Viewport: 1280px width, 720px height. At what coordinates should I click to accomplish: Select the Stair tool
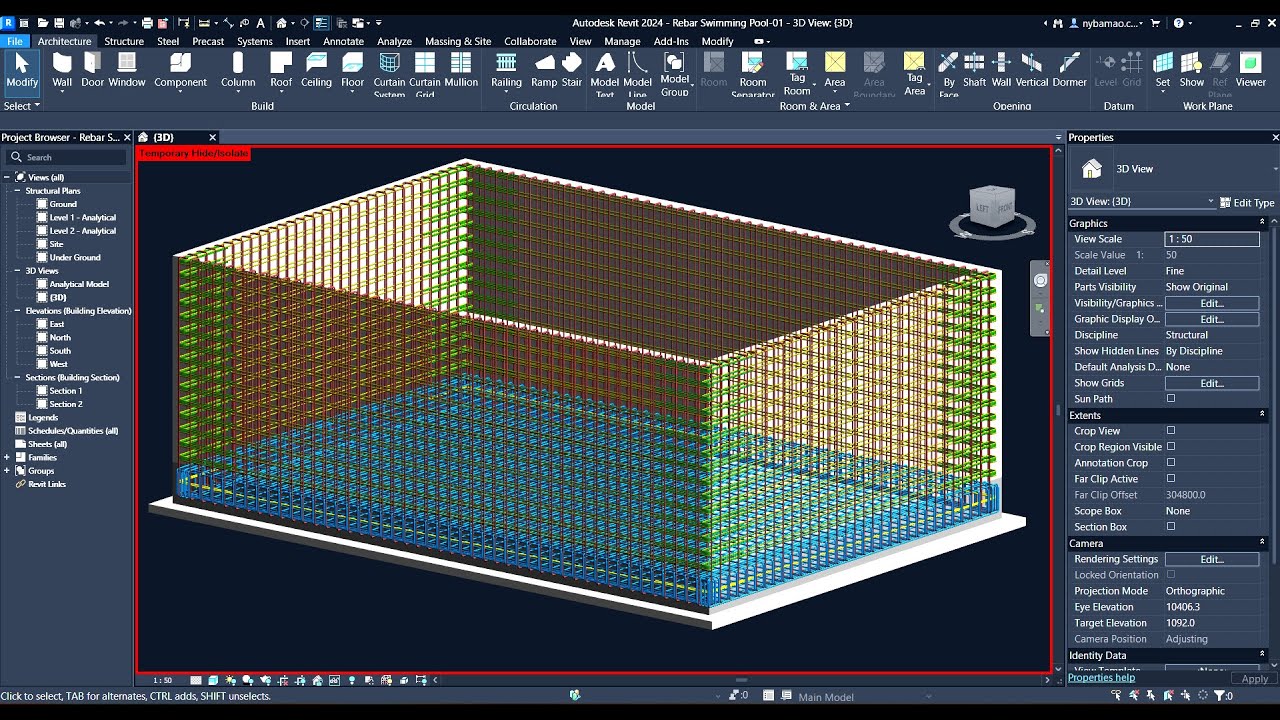(x=572, y=70)
